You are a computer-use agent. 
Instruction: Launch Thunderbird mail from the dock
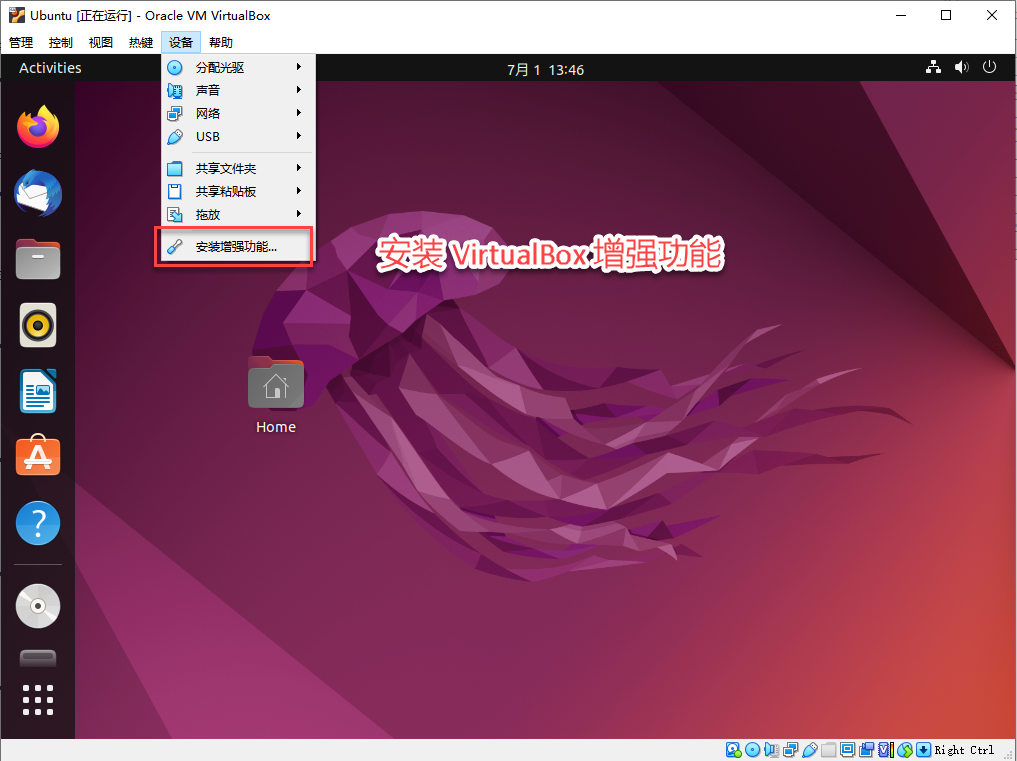[38, 193]
